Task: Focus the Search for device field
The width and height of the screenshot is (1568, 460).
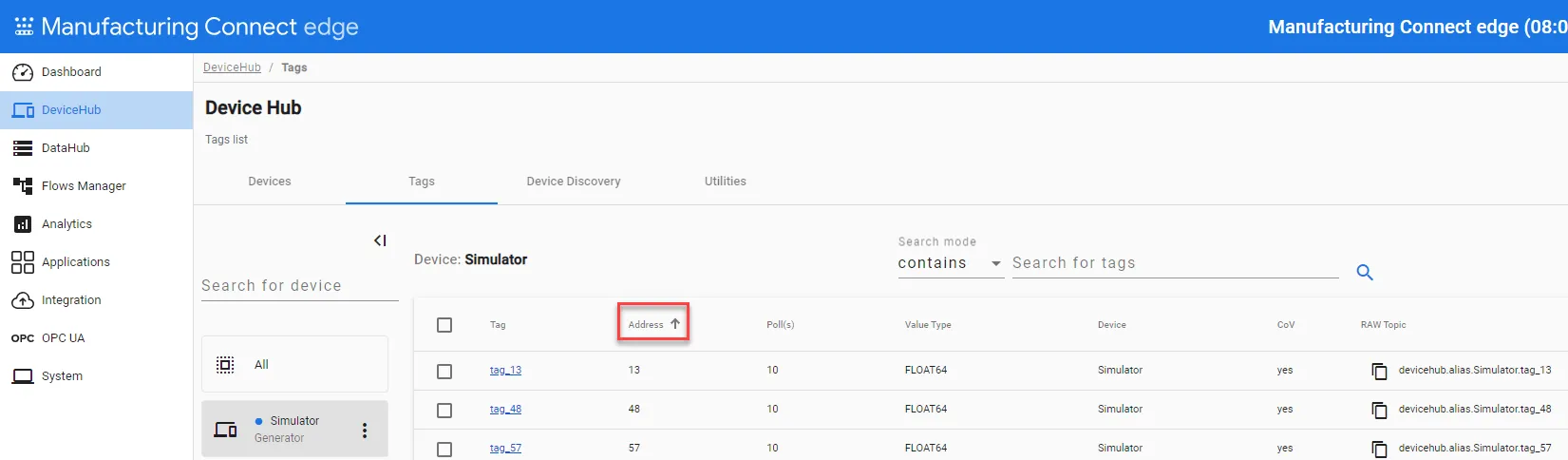Action: point(300,286)
